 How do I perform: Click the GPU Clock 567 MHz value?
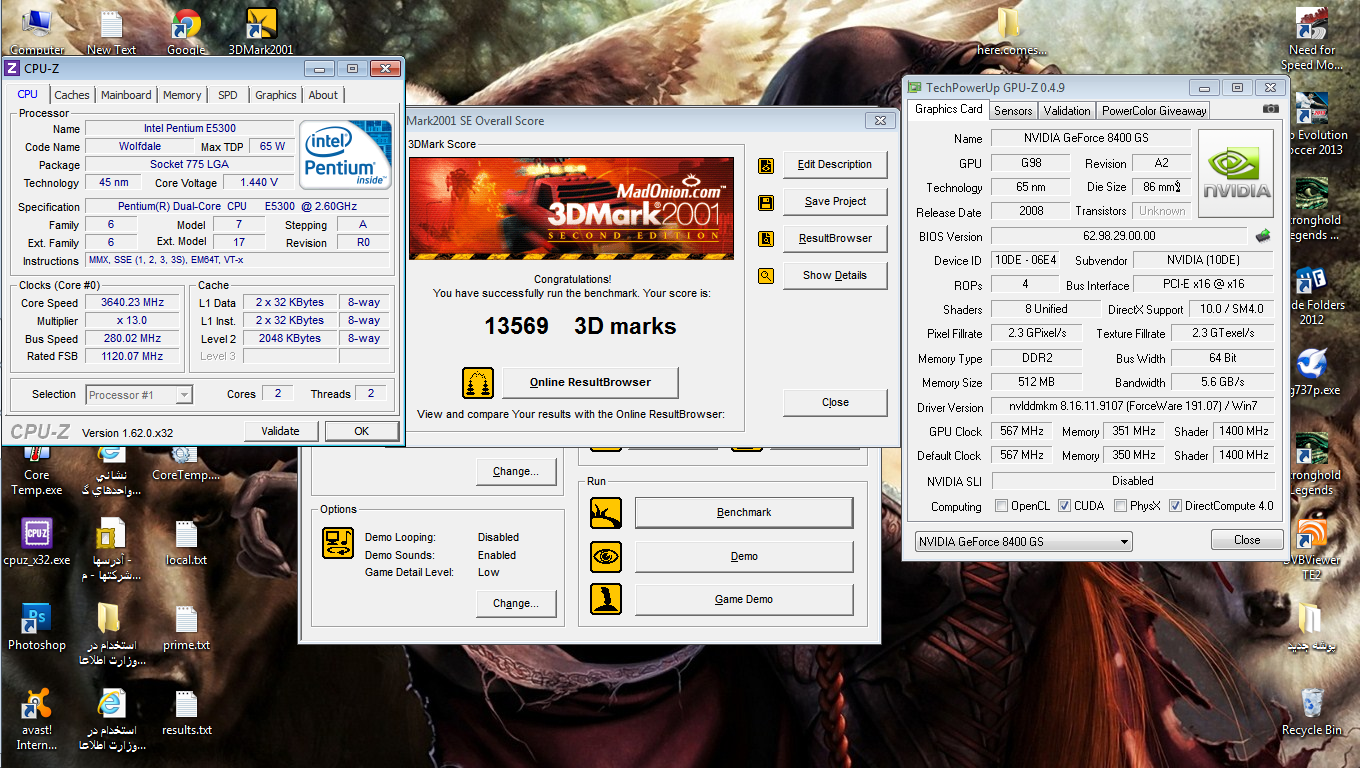(x=1022, y=432)
